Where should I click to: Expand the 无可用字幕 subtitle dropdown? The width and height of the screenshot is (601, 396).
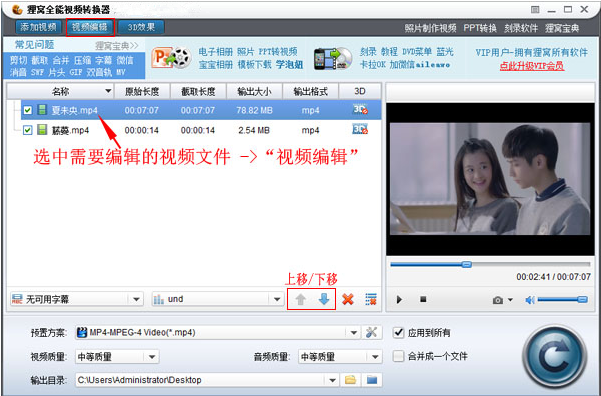136,299
